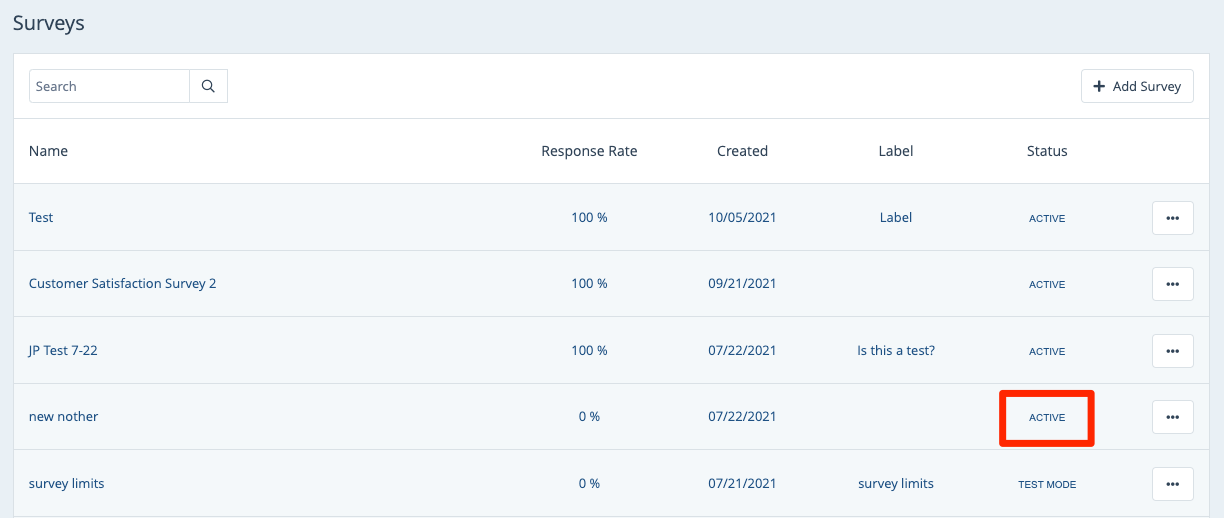Click the Status column header
This screenshot has width=1224, height=518.
tap(1047, 151)
